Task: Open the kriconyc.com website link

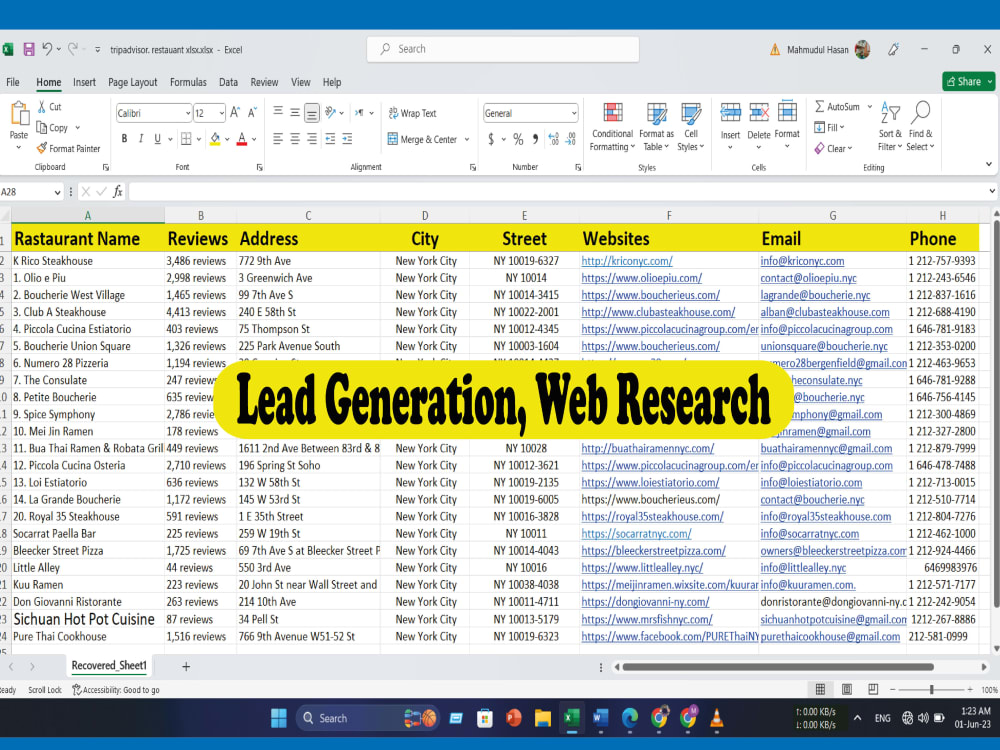Action: [x=627, y=261]
